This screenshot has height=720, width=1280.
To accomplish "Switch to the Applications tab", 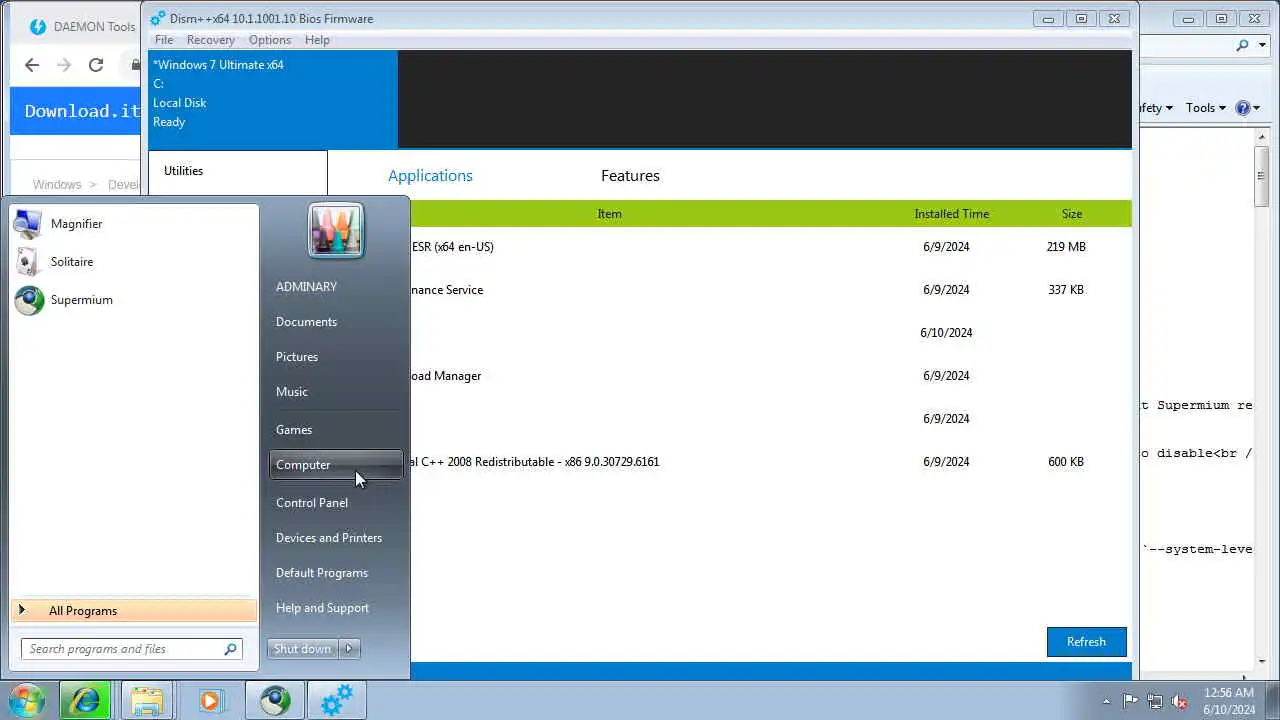I will click(430, 176).
